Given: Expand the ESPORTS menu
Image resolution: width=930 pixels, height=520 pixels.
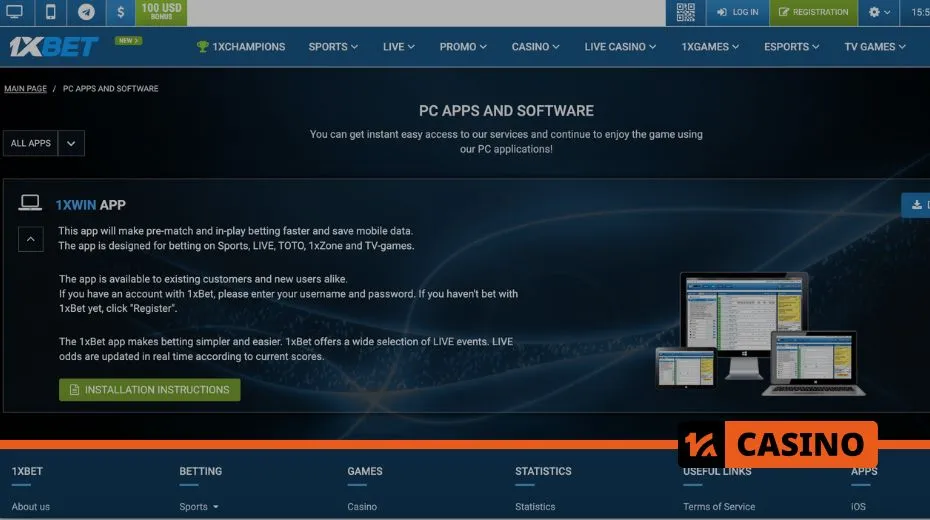Looking at the screenshot, I should 791,46.
